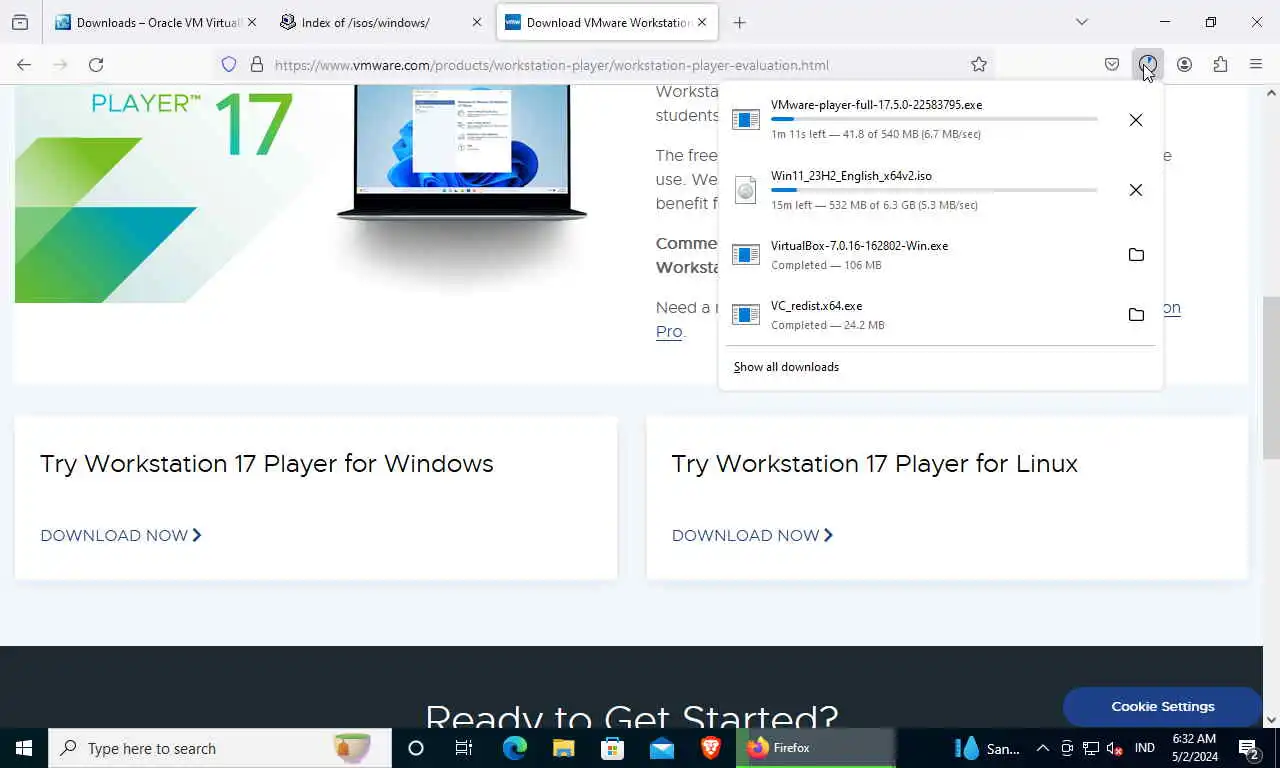Viewport: 1280px width, 768px height.
Task: Click VMware player download progress bar
Action: (x=934, y=119)
